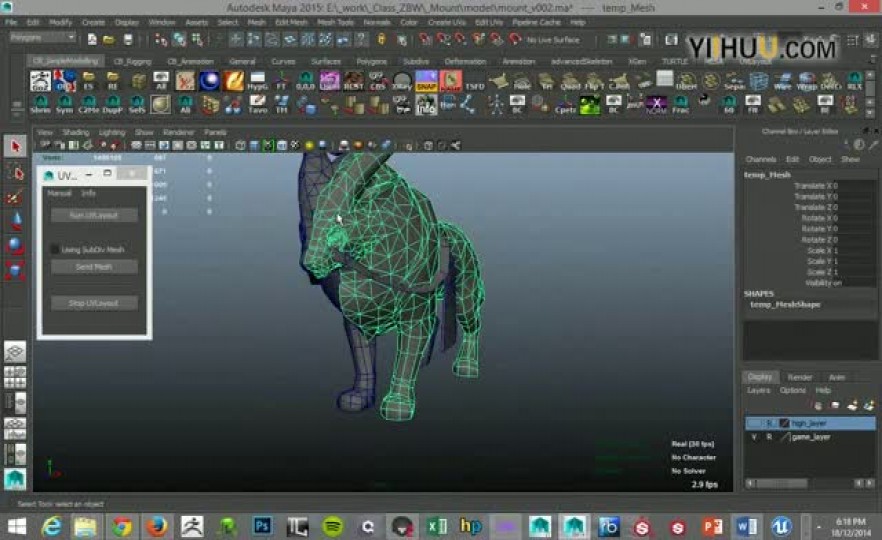Click the DupP shelf icon

coord(112,105)
